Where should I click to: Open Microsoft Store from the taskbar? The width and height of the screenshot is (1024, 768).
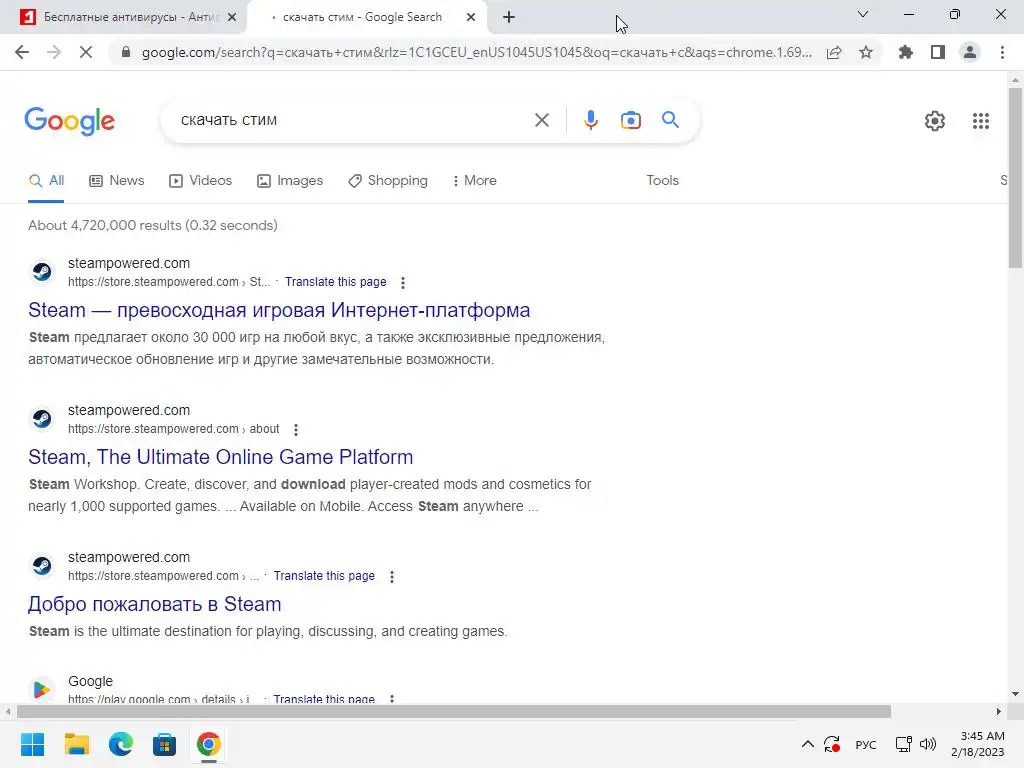165,744
